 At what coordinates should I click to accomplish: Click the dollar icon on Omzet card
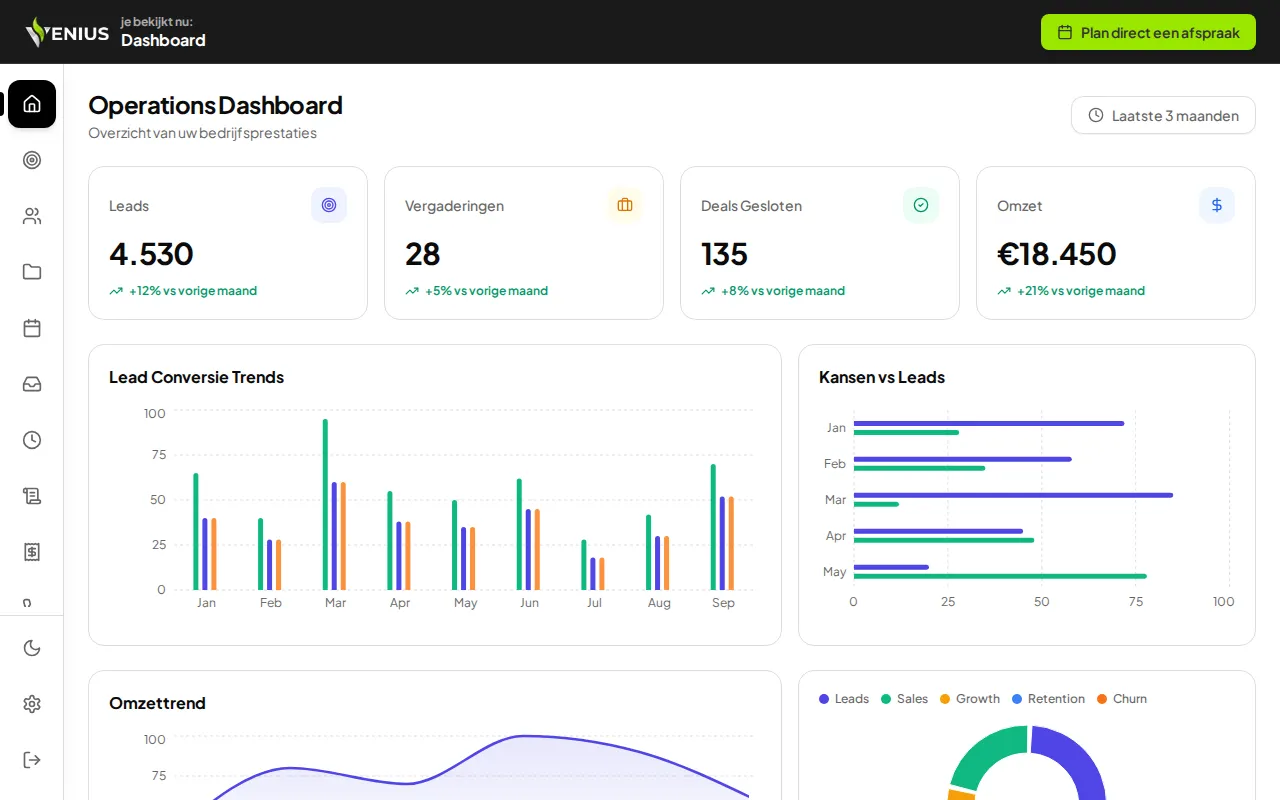click(1217, 205)
